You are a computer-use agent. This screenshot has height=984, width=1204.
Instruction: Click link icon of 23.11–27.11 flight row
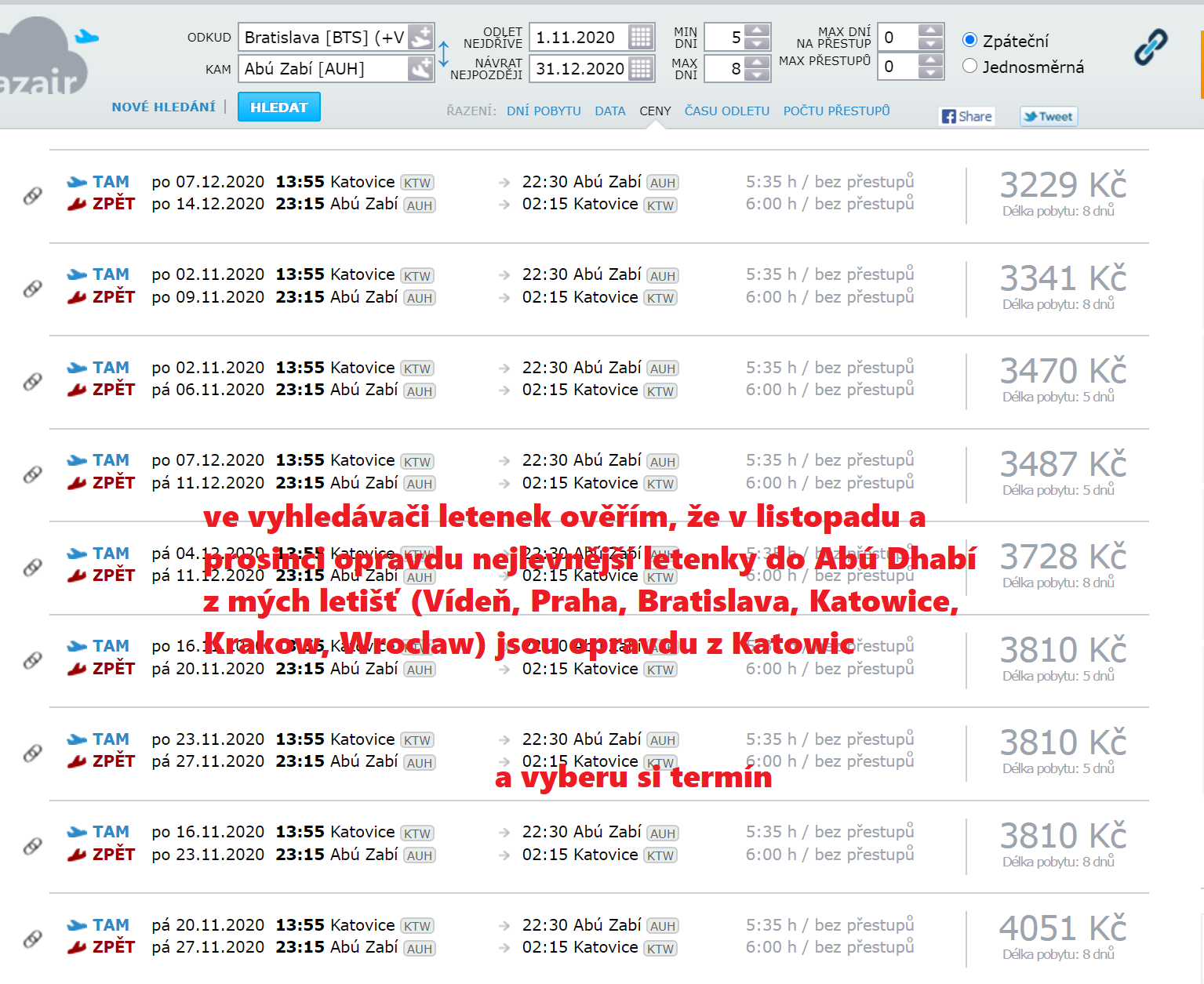pyautogui.click(x=32, y=753)
